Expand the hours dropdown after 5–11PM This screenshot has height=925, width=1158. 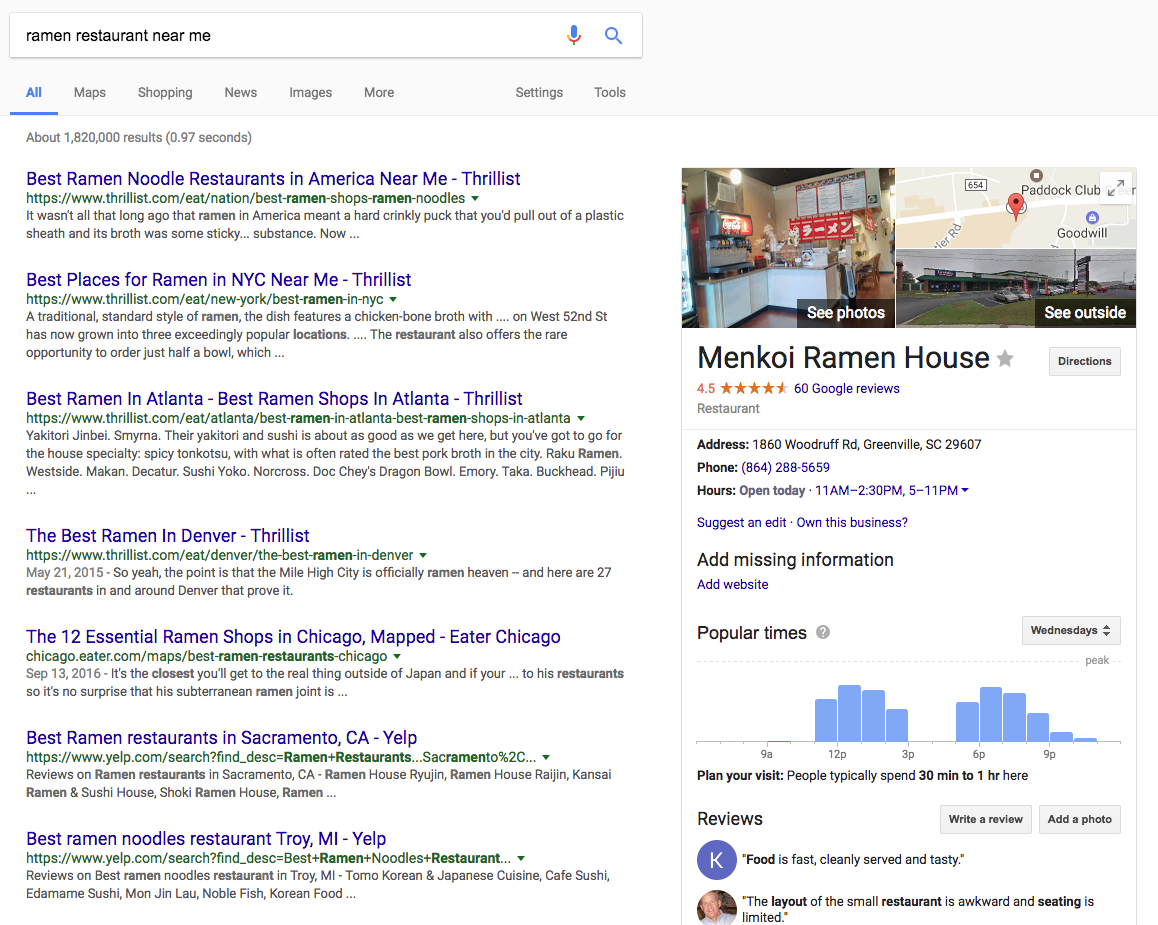(965, 490)
